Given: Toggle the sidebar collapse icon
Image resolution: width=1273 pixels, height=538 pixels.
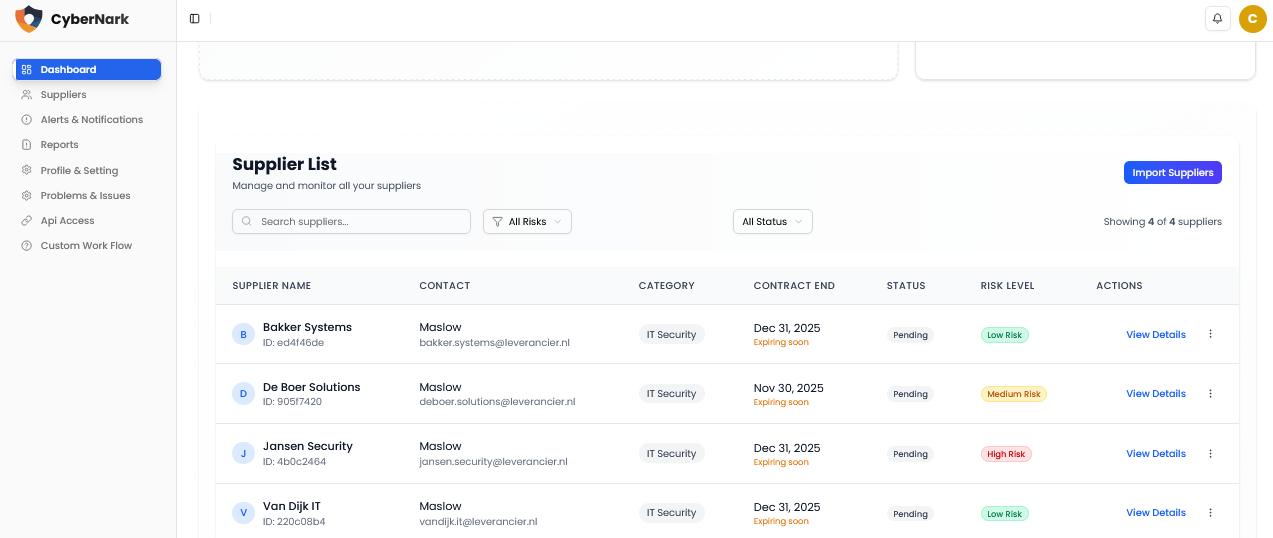Looking at the screenshot, I should click(194, 19).
